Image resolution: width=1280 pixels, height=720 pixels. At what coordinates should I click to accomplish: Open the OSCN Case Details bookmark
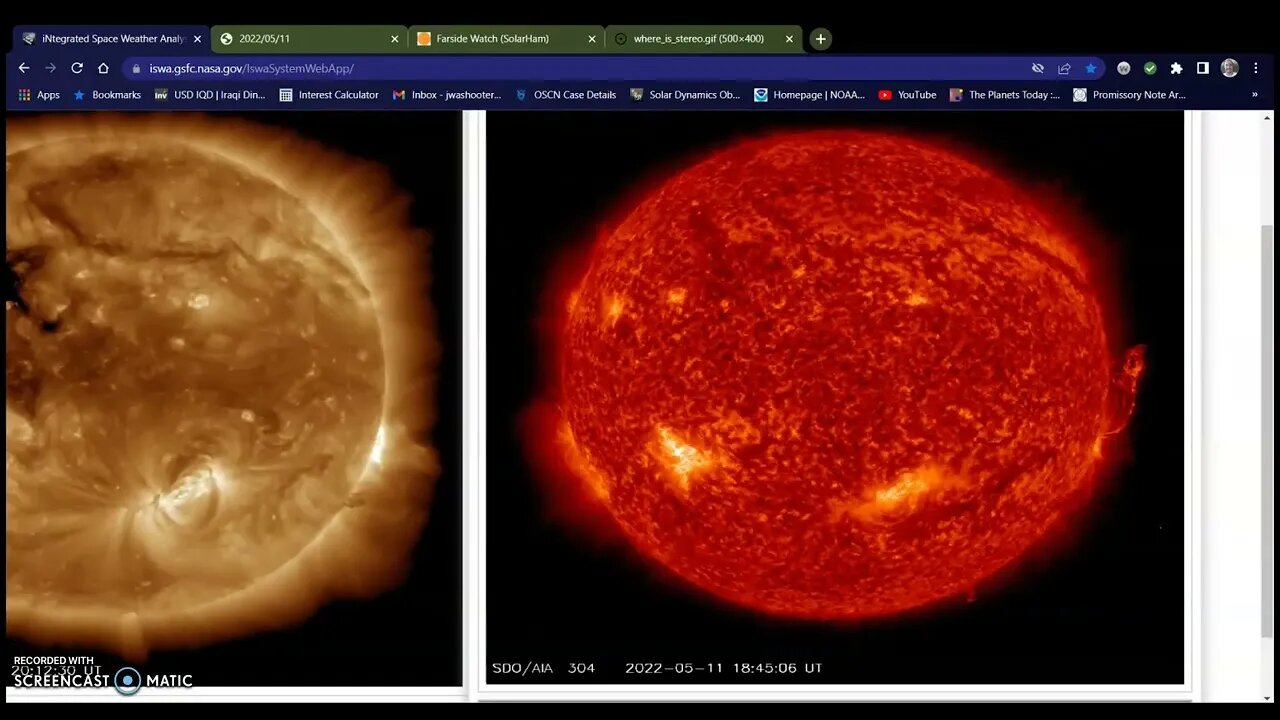point(566,95)
